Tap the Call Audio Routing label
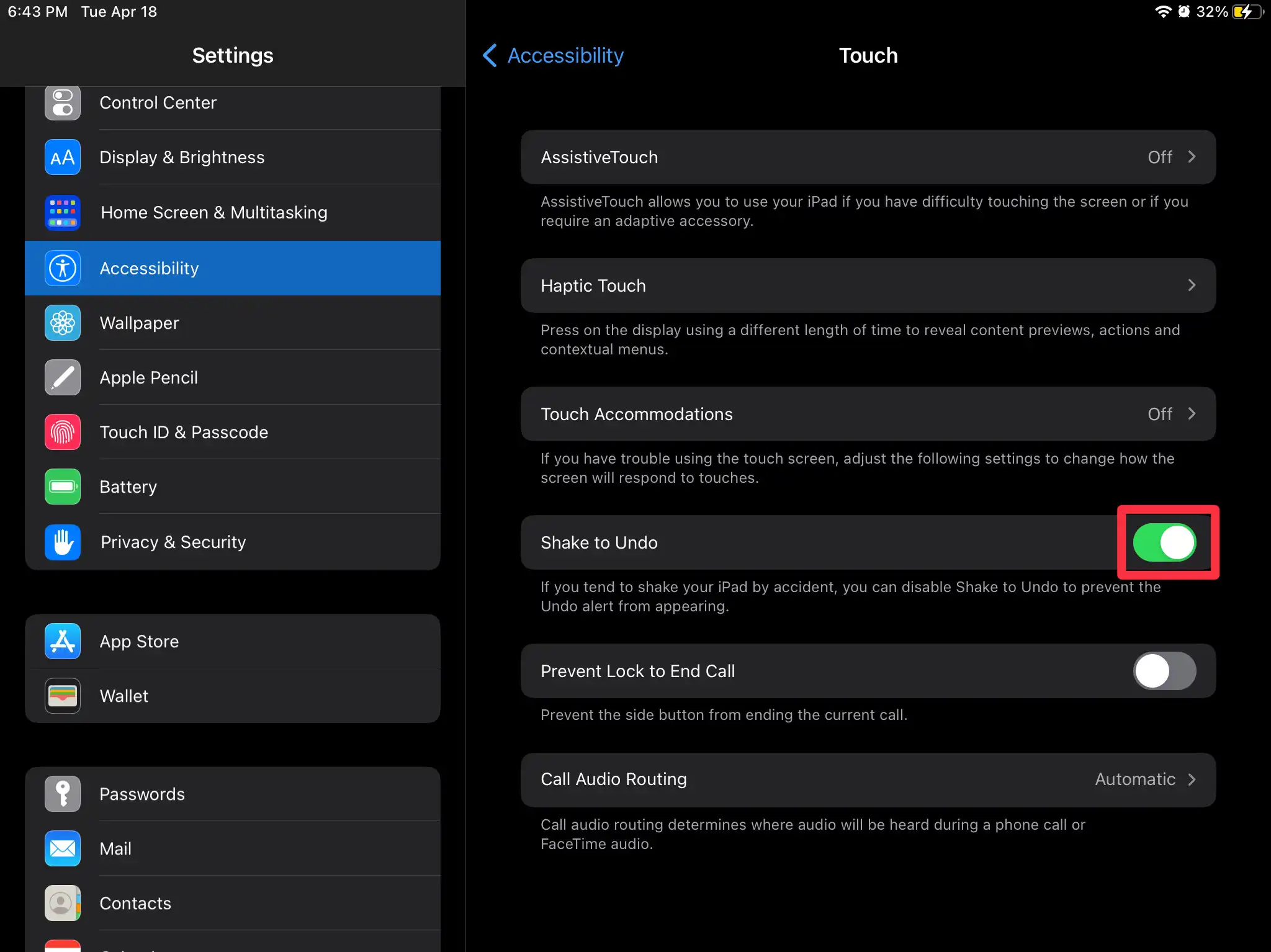This screenshot has width=1271, height=952. coord(613,779)
